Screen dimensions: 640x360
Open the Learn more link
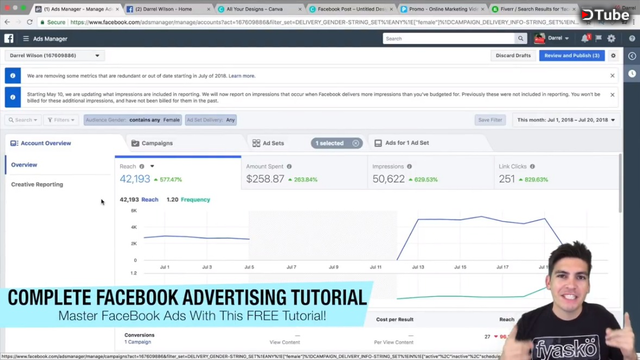[242, 76]
